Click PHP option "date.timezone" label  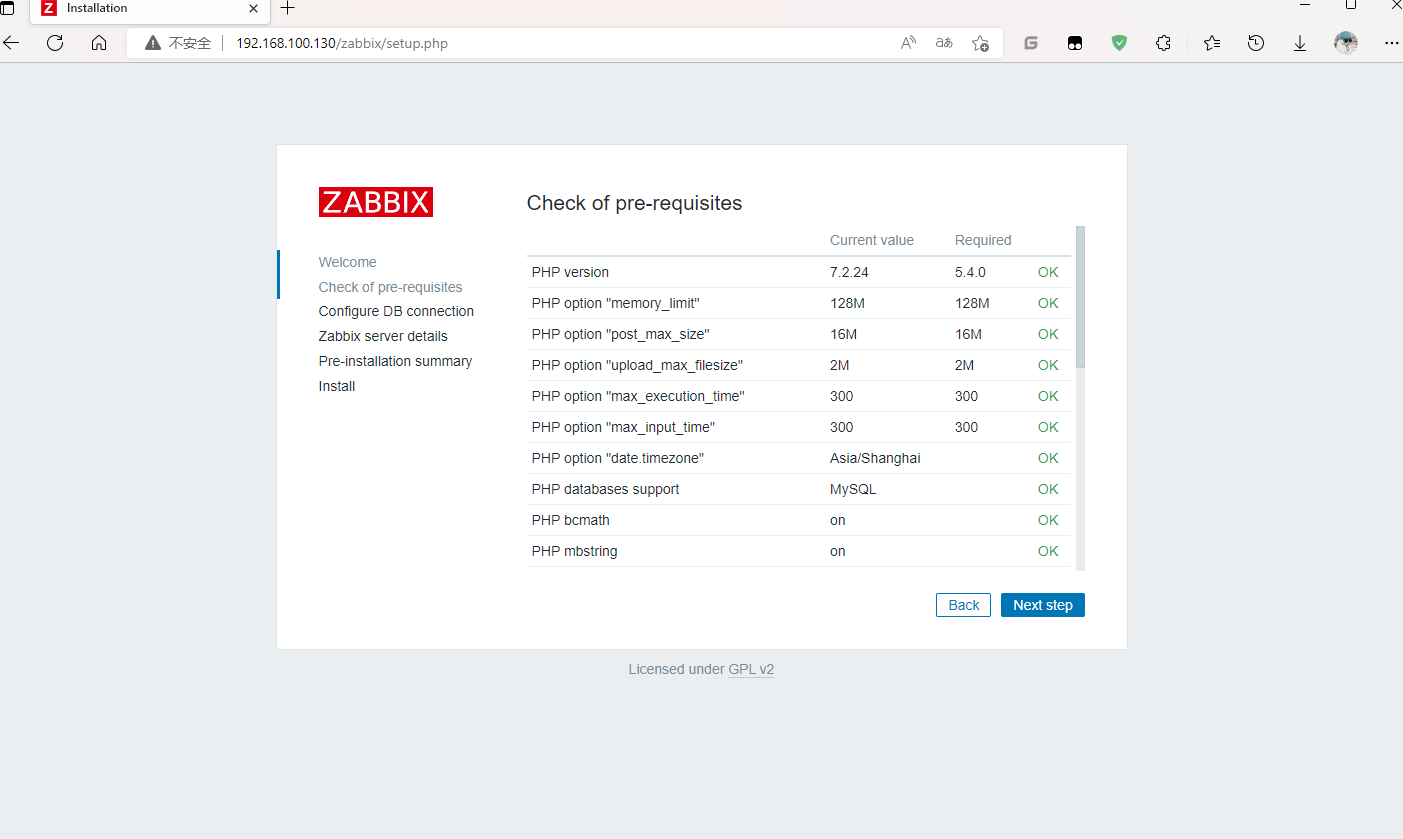click(x=620, y=458)
